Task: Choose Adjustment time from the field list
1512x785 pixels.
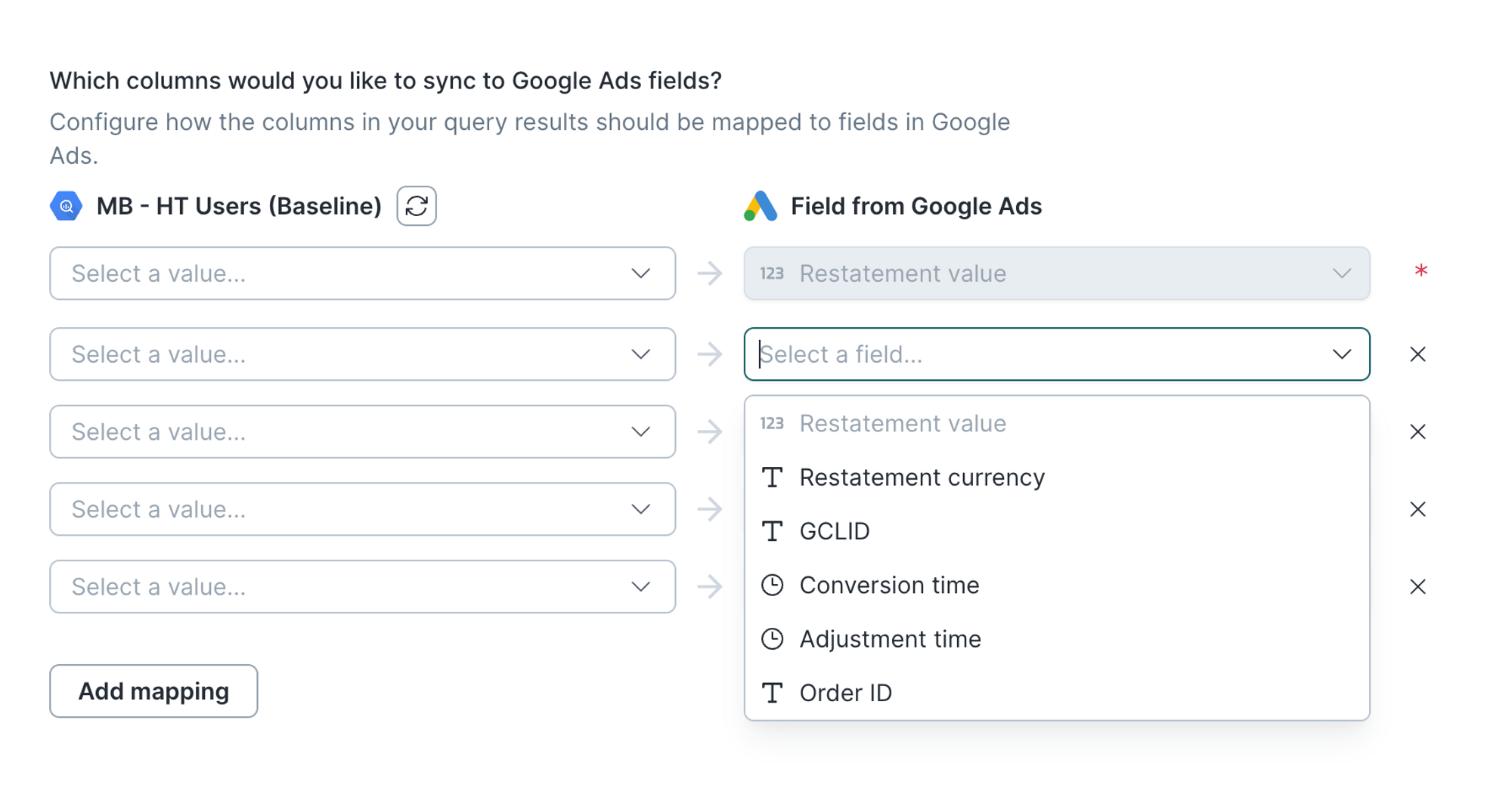Action: pyautogui.click(x=1057, y=639)
